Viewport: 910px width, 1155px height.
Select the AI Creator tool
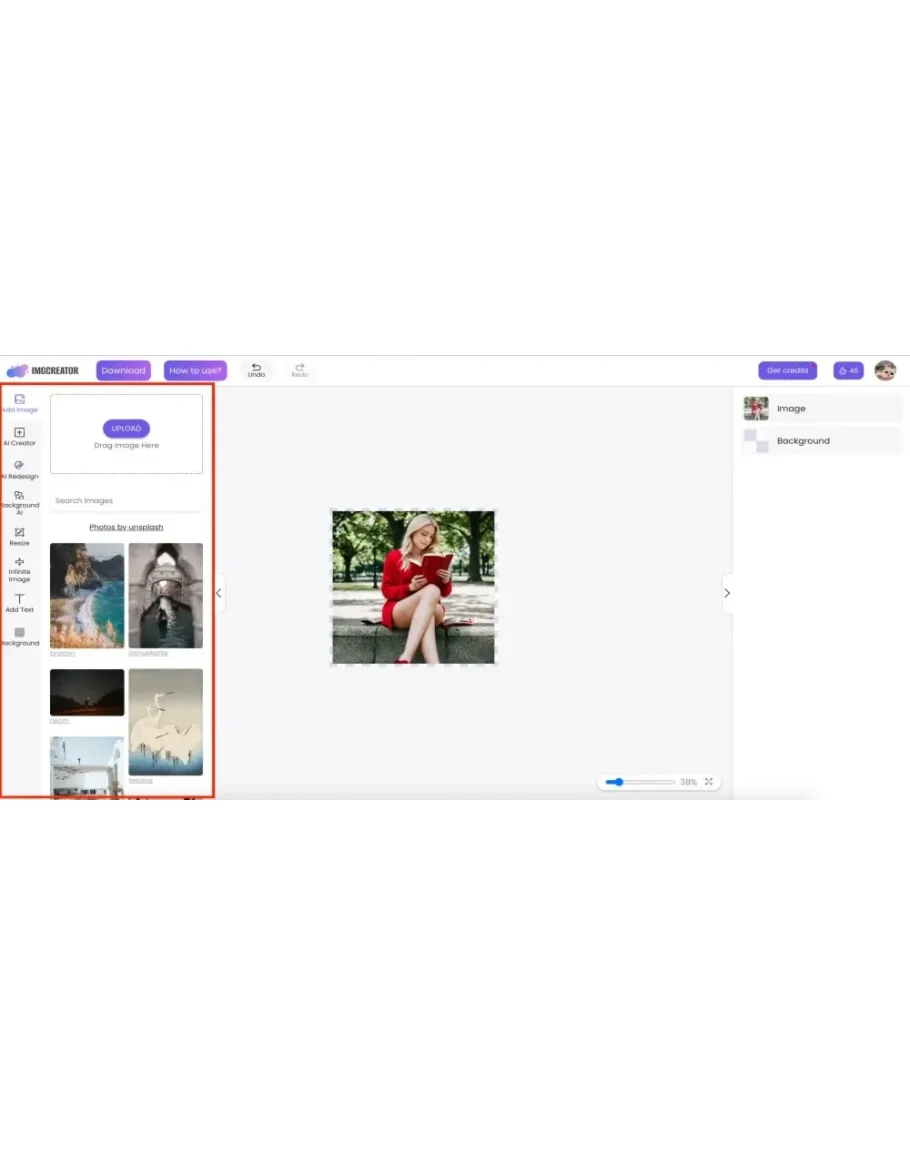click(x=19, y=436)
